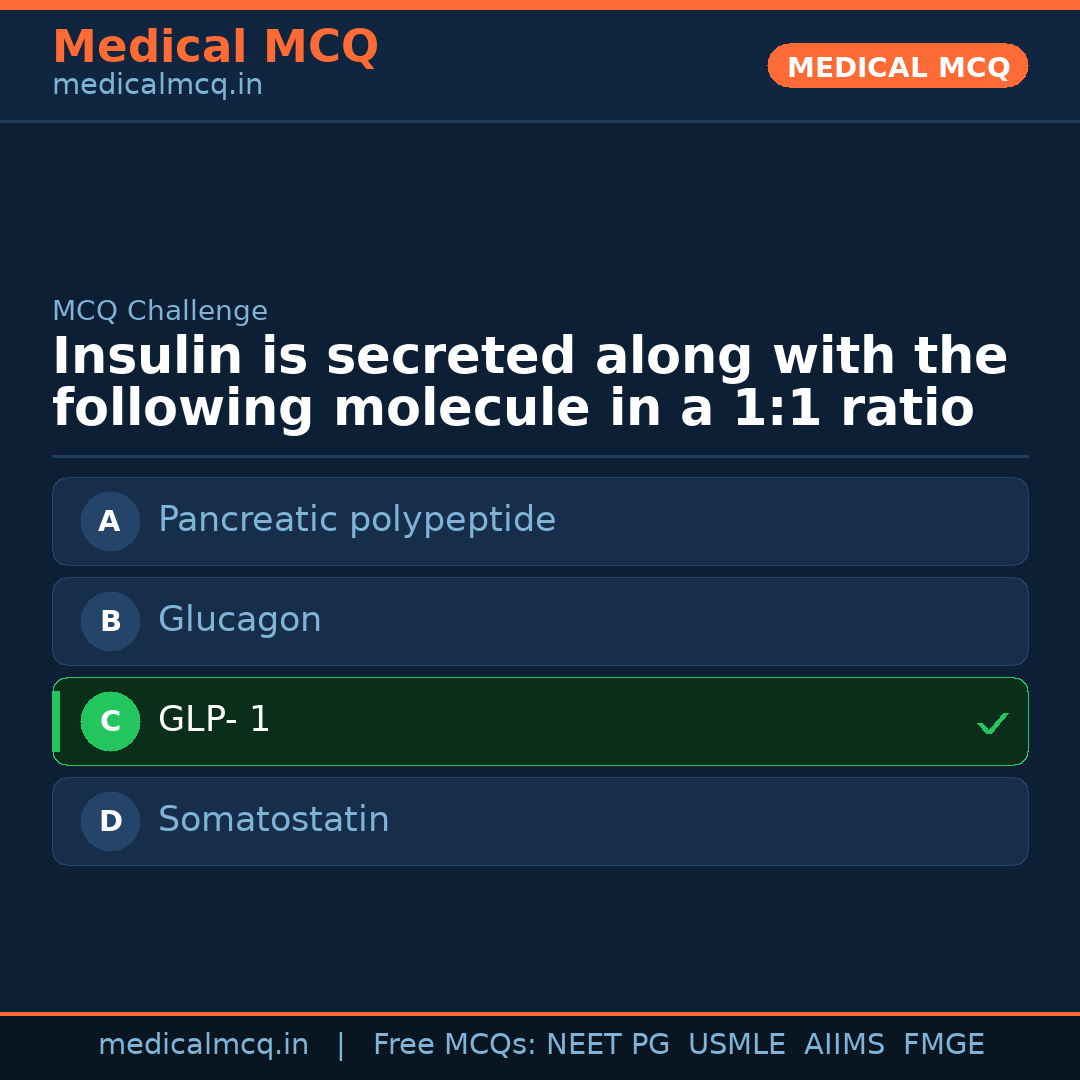The height and width of the screenshot is (1080, 1080).
Task: Click the insulin question heading text
Action: (x=529, y=383)
